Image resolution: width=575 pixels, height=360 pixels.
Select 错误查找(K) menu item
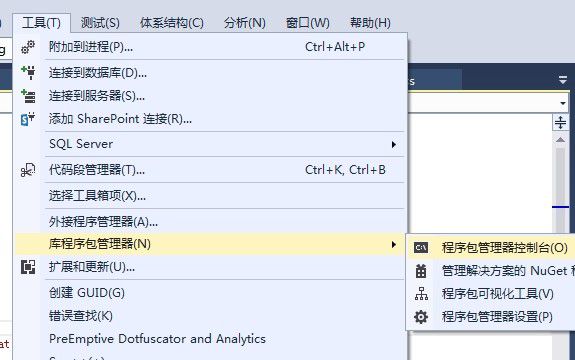pyautogui.click(x=210, y=316)
